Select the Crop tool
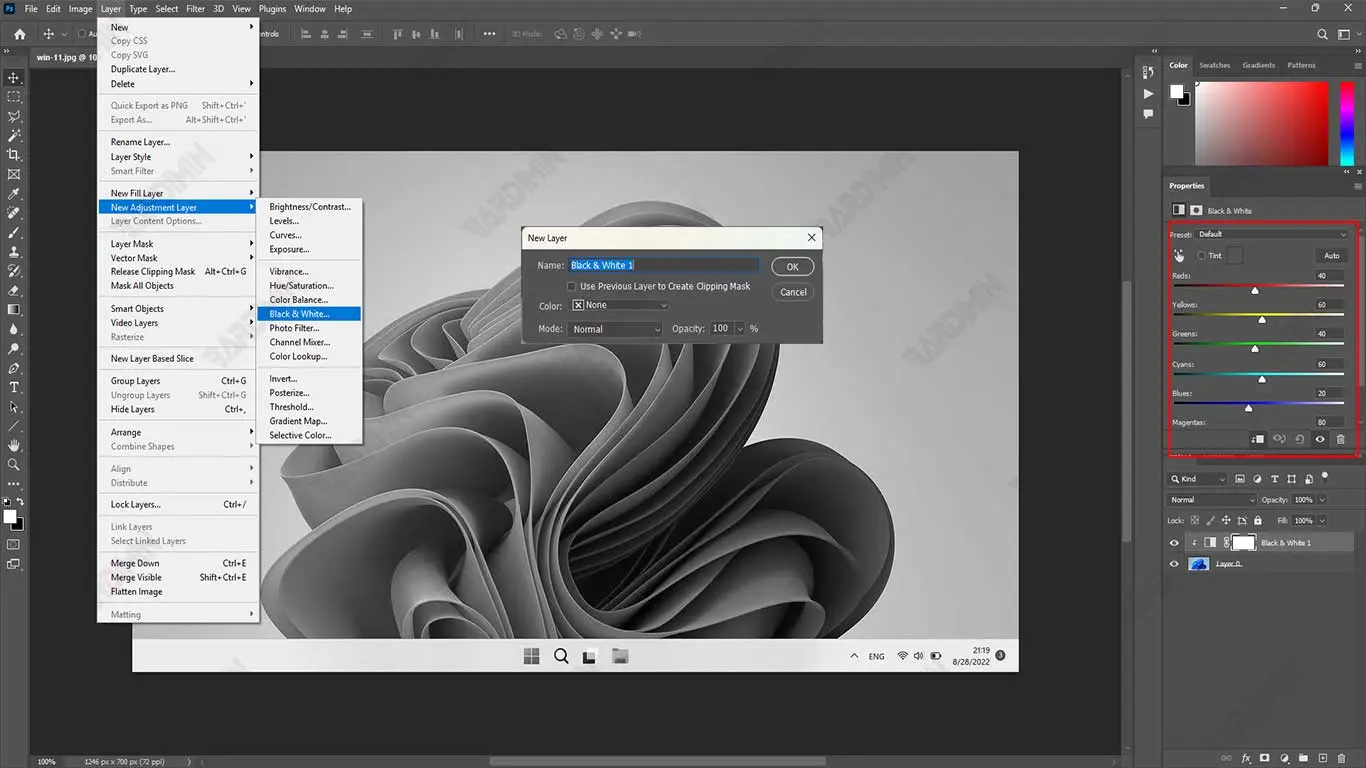 click(x=14, y=155)
